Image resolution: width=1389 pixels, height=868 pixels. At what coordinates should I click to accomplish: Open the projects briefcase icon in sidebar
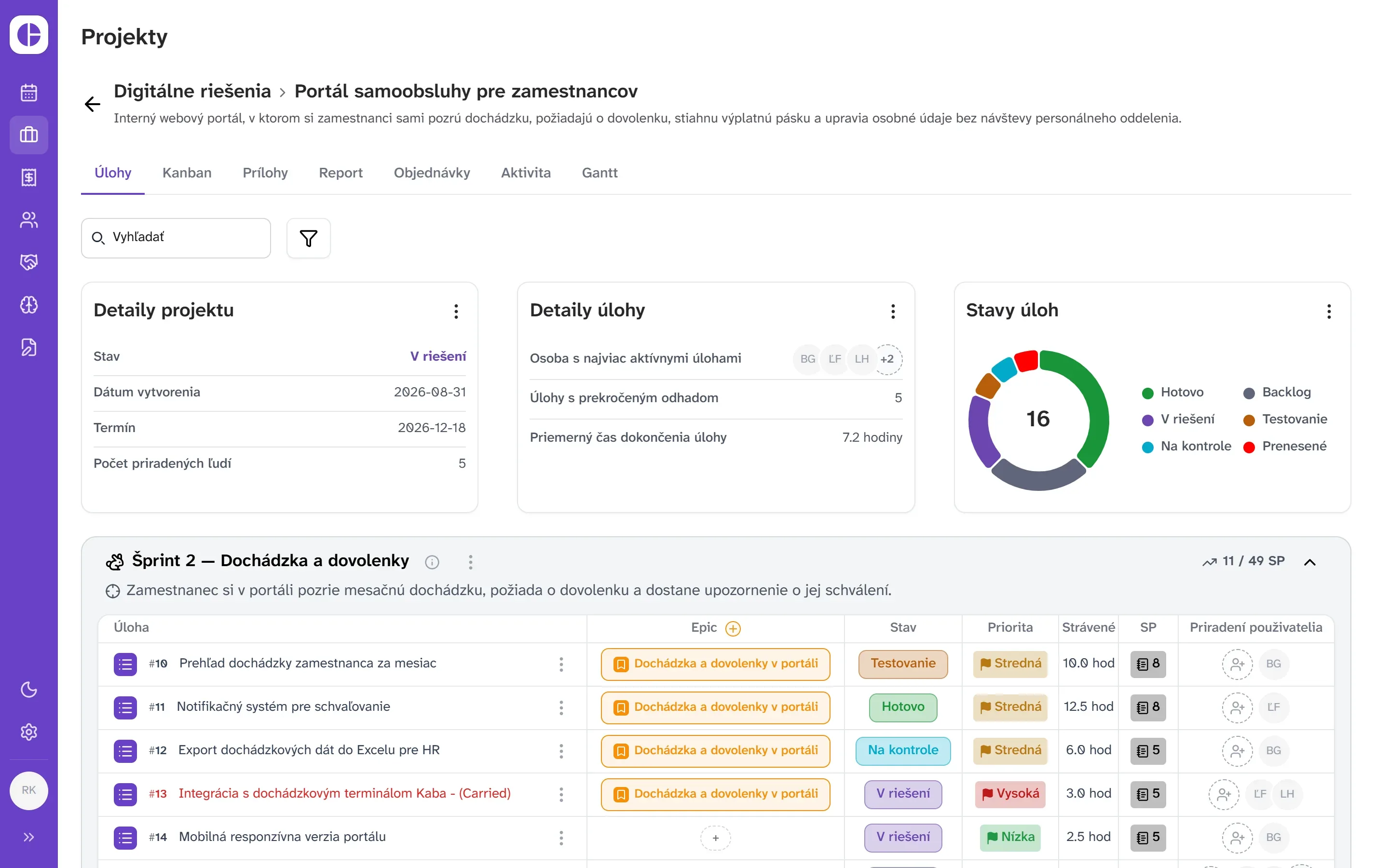coord(29,135)
